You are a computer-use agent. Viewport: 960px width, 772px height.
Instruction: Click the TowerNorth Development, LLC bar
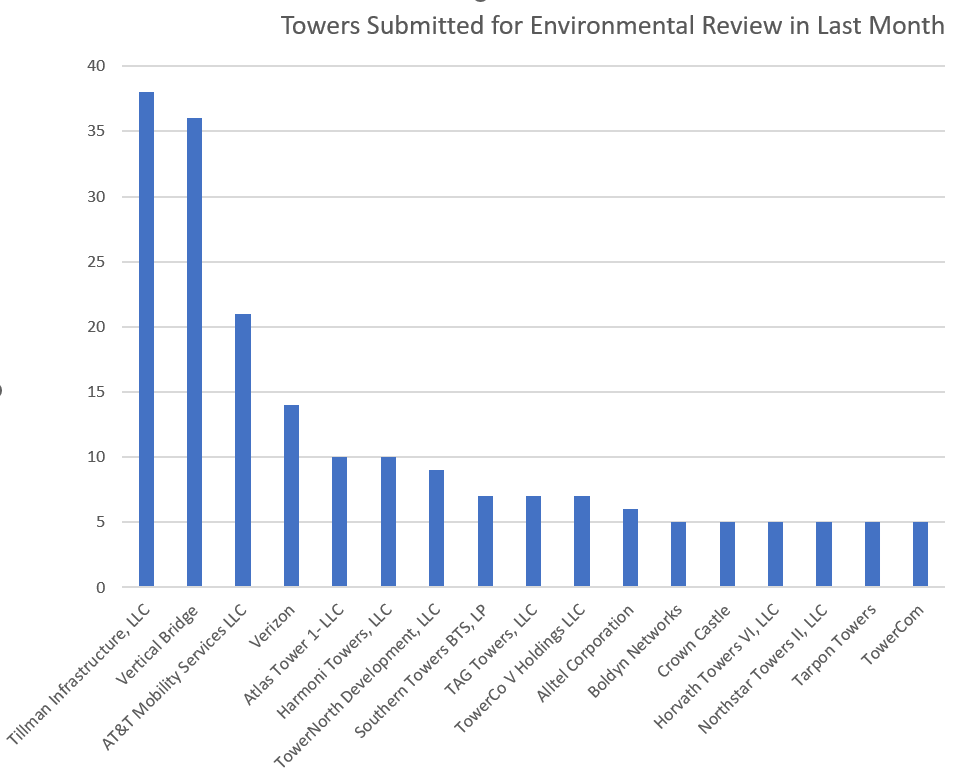436,528
